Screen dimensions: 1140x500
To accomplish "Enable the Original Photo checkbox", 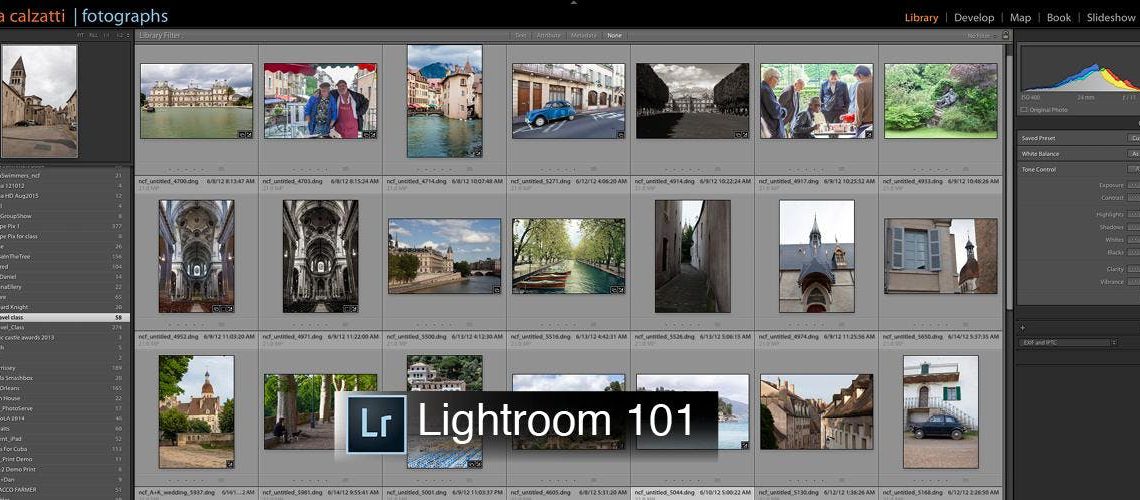I will [x=1024, y=110].
